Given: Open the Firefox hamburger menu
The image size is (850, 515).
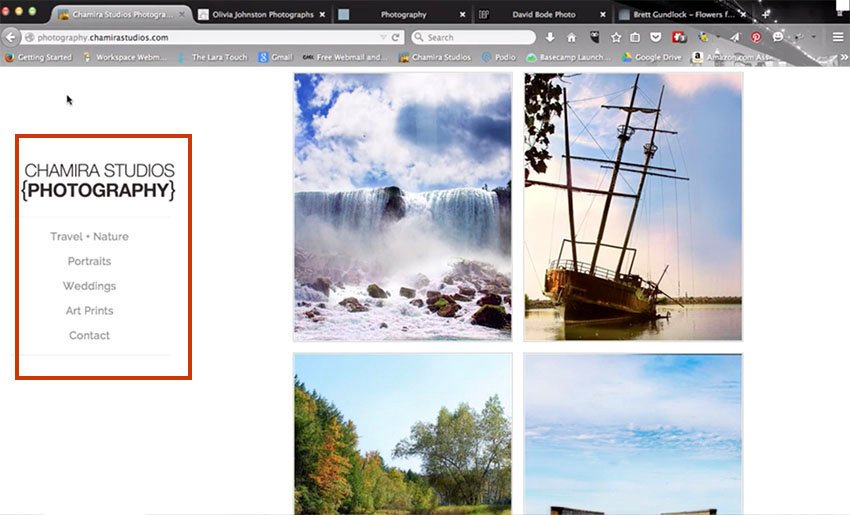Looking at the screenshot, I should click(x=838, y=37).
